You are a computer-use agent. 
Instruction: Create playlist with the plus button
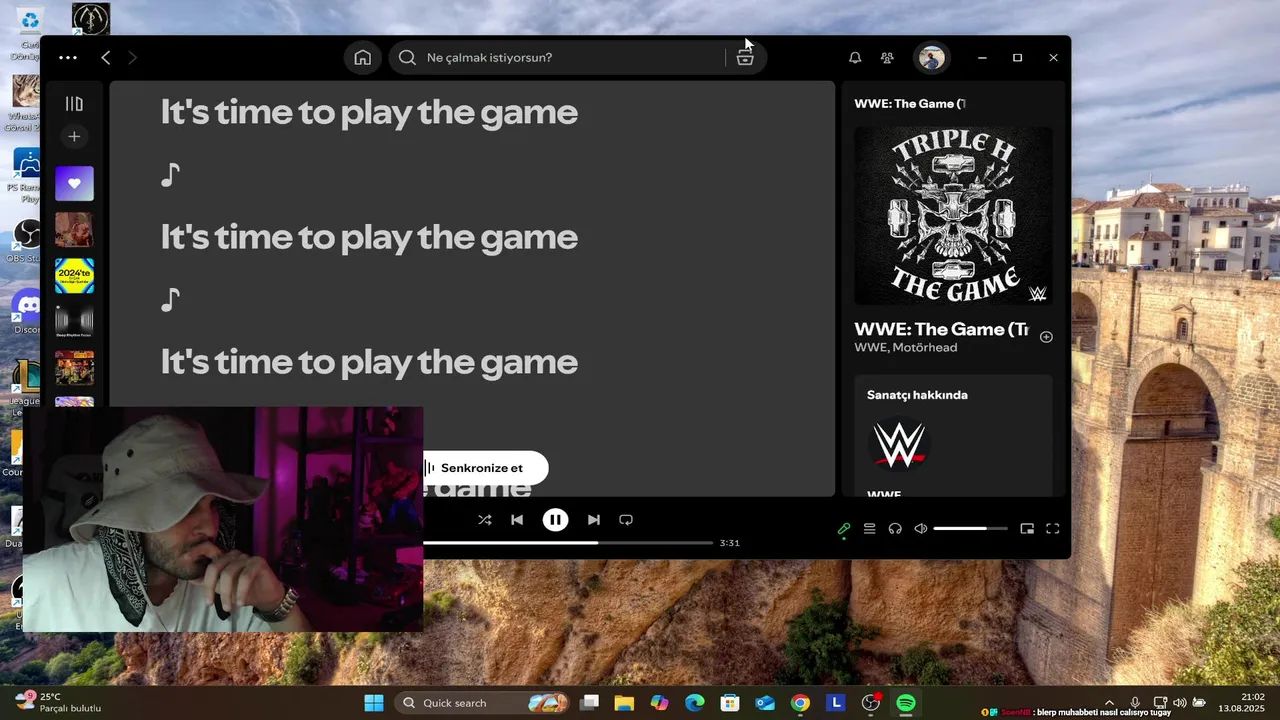point(74,137)
